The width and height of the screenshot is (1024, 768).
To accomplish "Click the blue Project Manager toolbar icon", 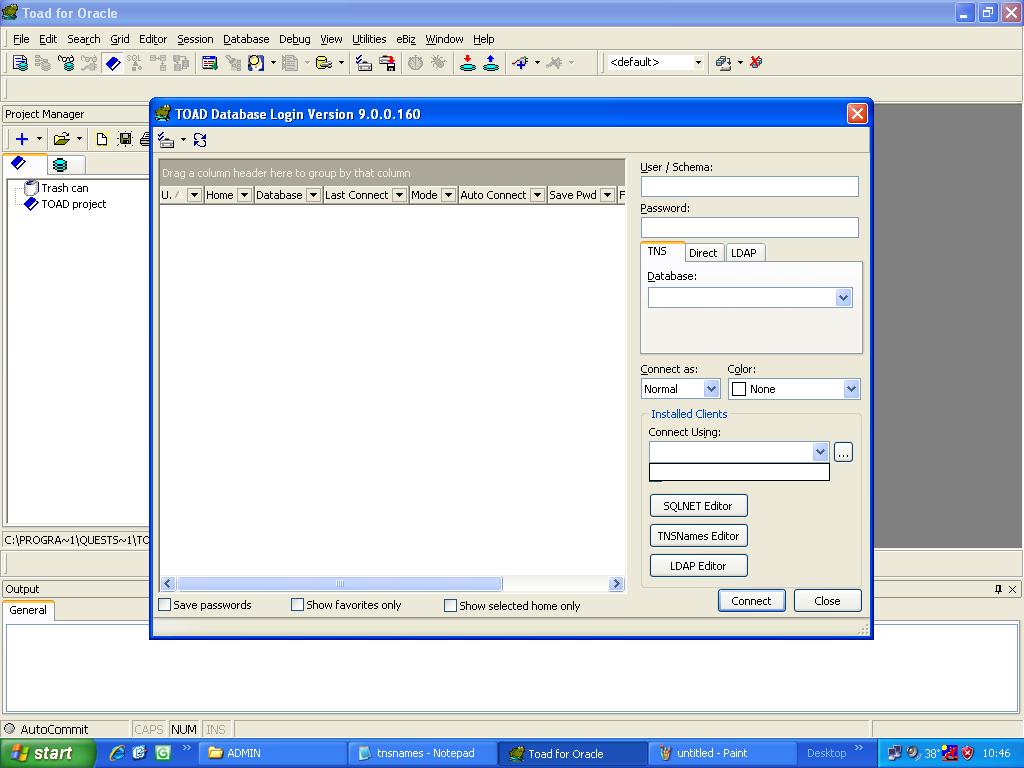I will click(x=113, y=63).
